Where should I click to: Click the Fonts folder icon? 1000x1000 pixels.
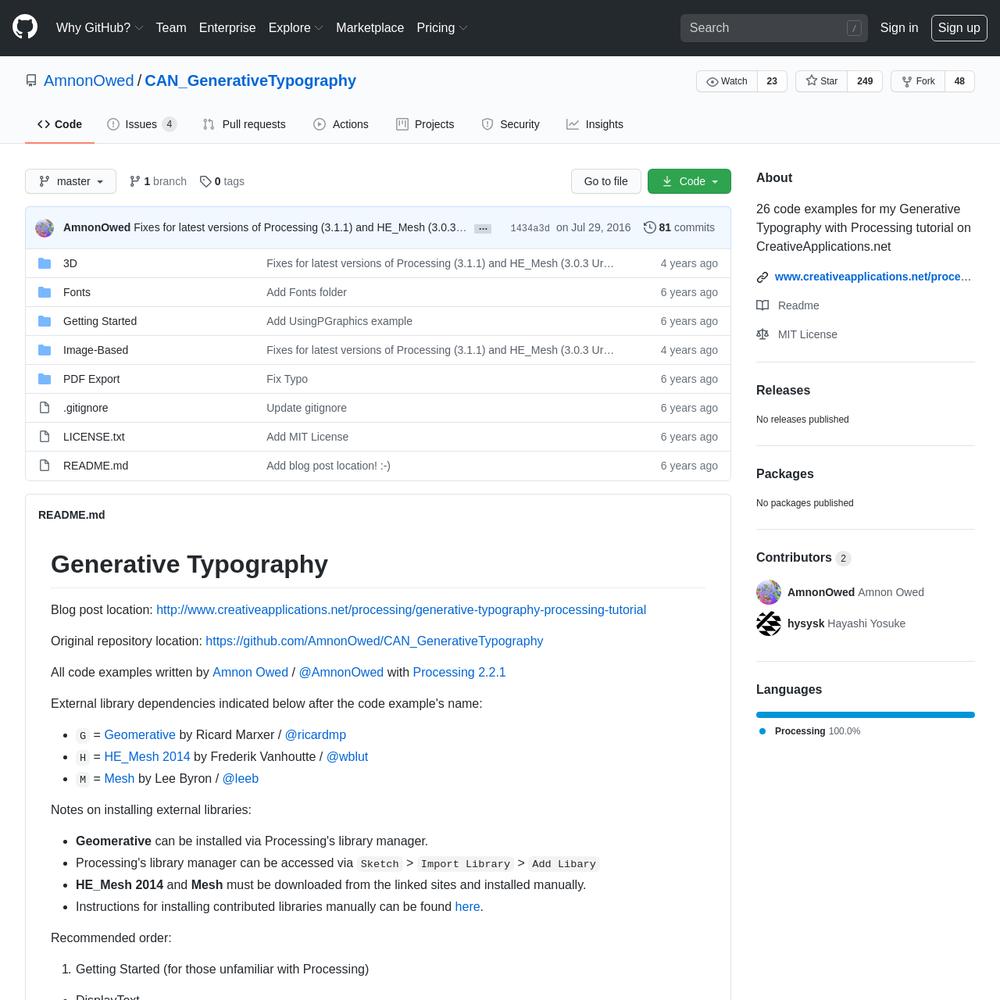(x=44, y=292)
